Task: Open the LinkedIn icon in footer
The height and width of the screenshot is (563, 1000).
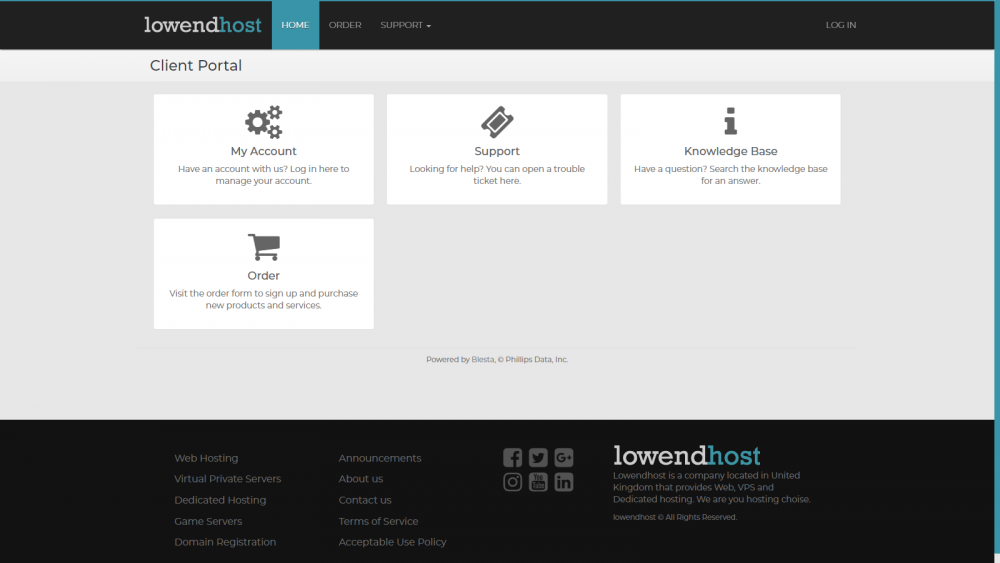Action: 564,482
